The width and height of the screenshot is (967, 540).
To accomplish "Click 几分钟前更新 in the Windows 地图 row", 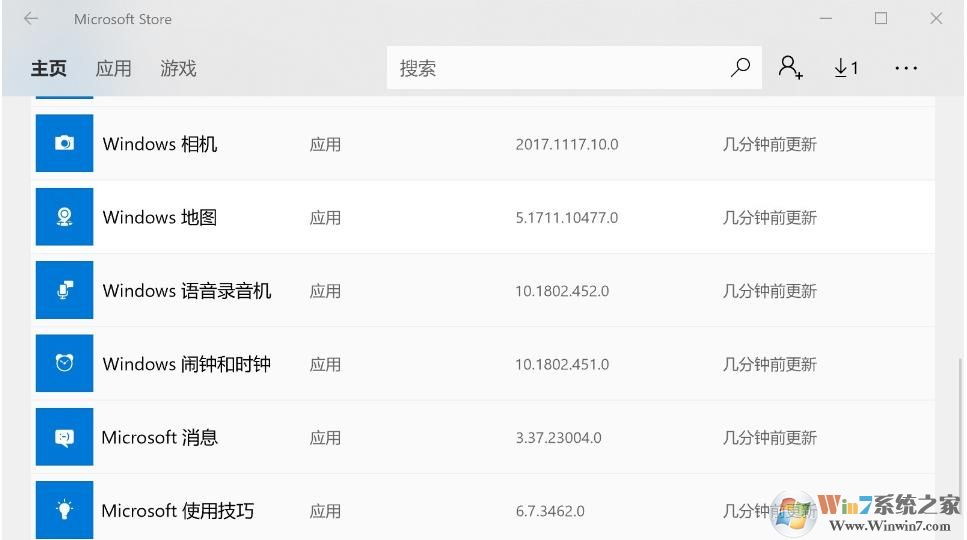I will pos(770,218).
